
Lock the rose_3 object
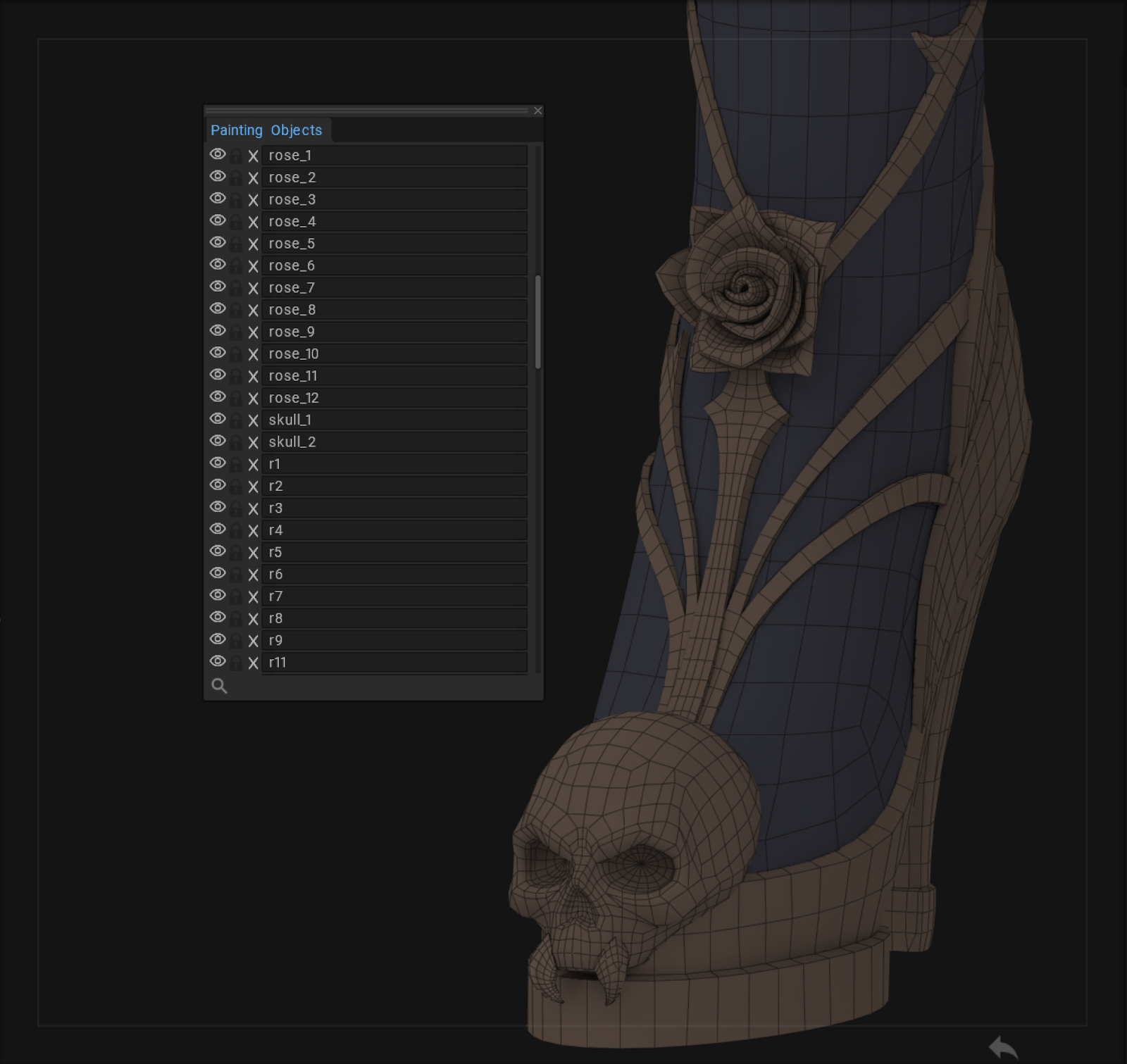pos(236,200)
